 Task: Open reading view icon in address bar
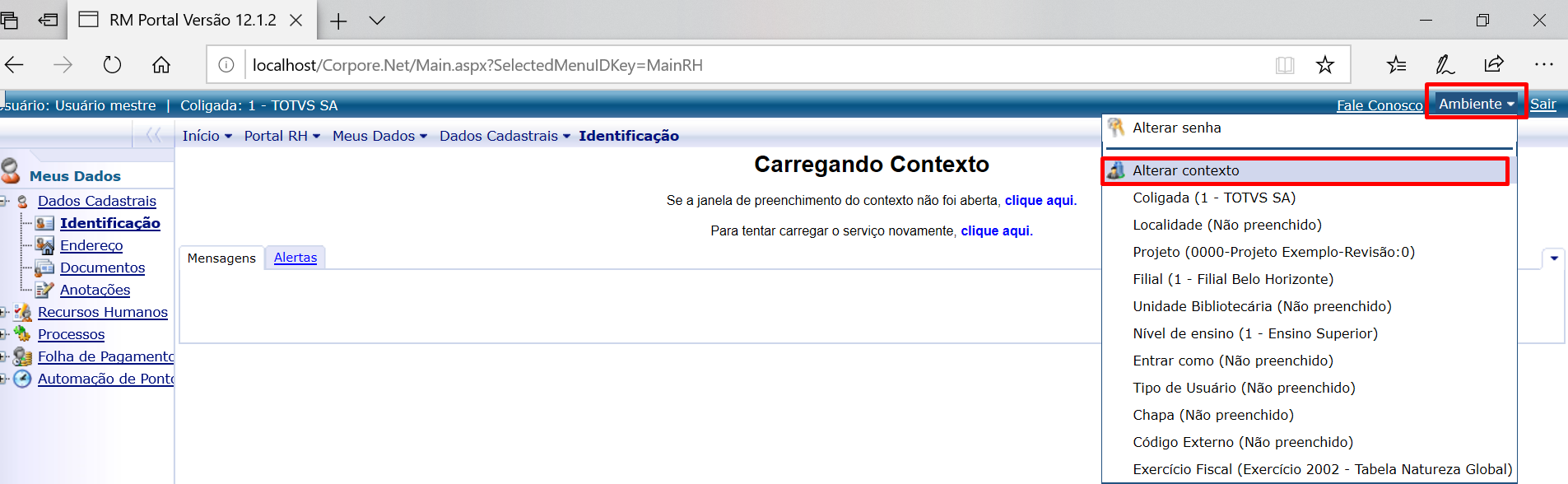coord(1285,65)
